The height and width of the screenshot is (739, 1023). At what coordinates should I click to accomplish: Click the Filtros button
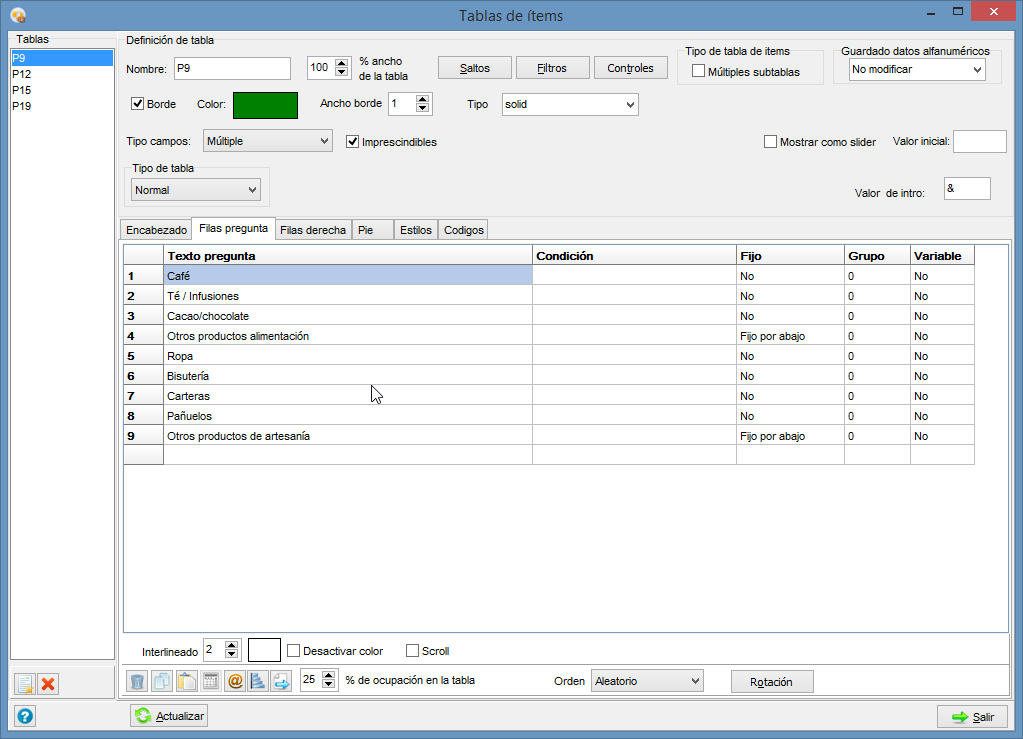point(553,68)
